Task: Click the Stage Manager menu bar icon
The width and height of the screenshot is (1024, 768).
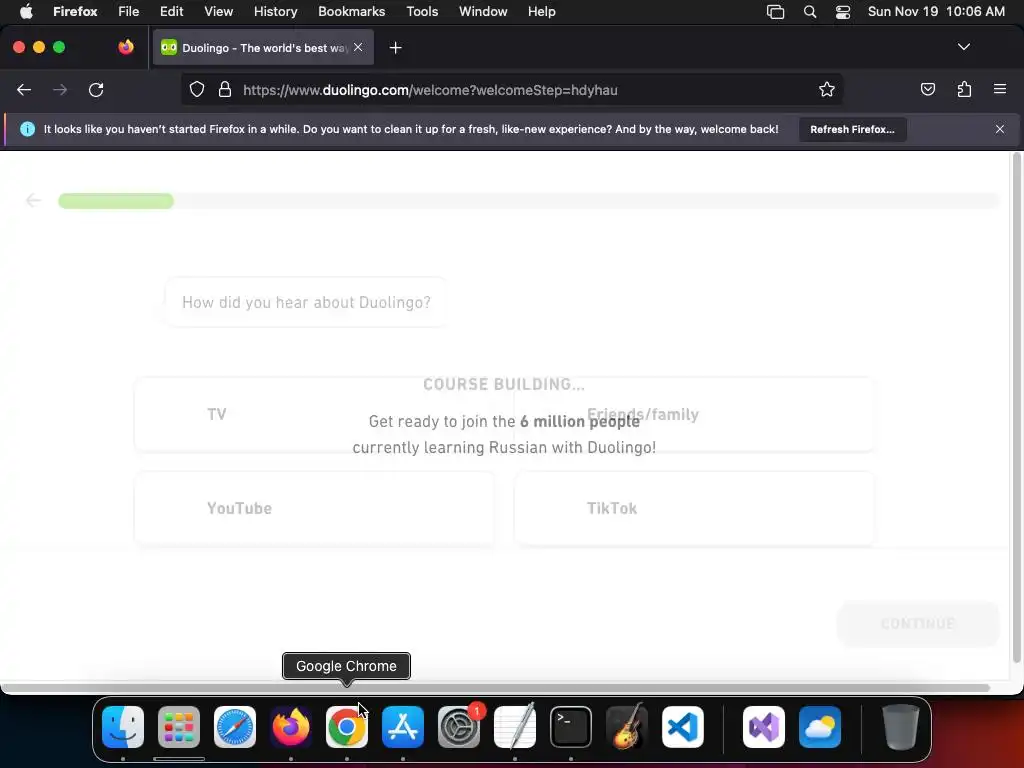Action: (x=775, y=12)
